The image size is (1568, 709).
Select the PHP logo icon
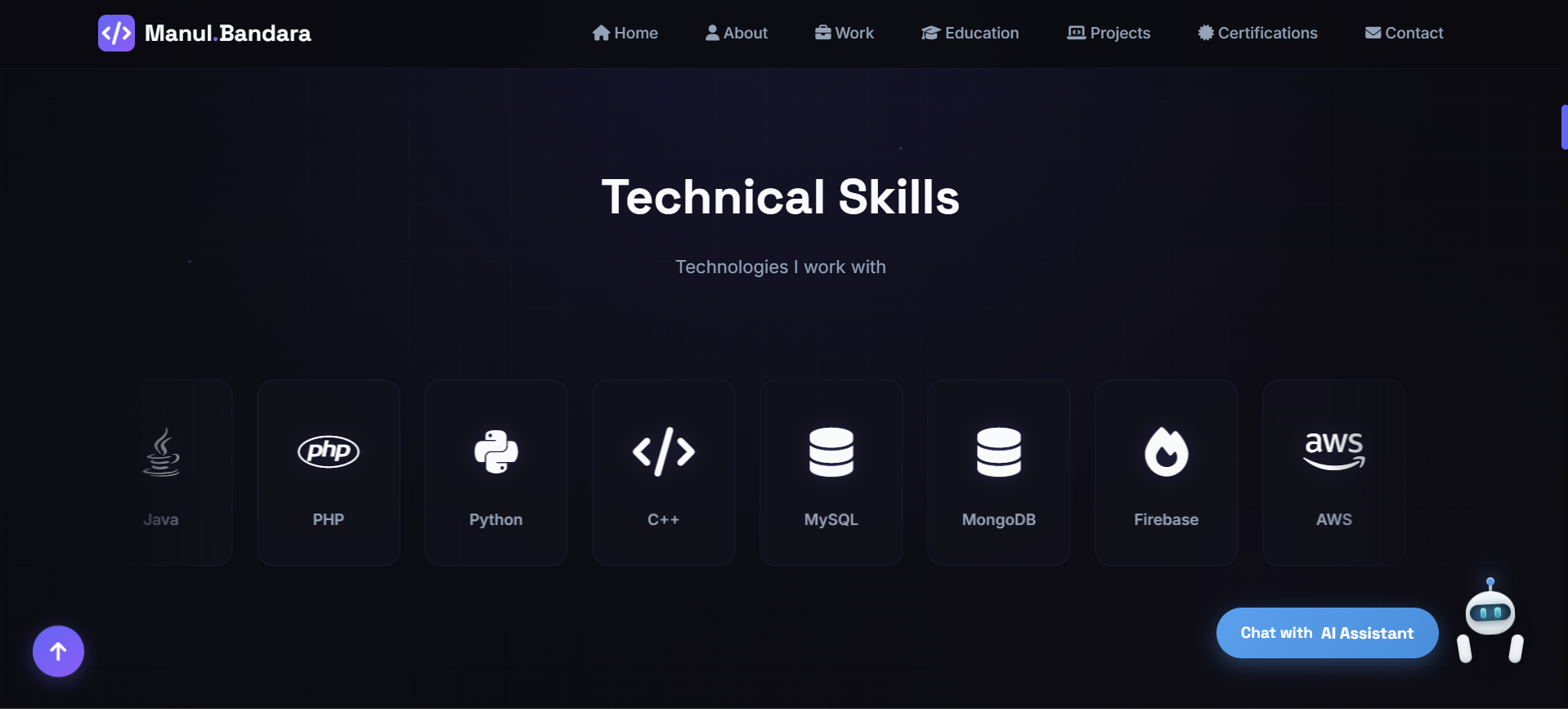click(329, 451)
